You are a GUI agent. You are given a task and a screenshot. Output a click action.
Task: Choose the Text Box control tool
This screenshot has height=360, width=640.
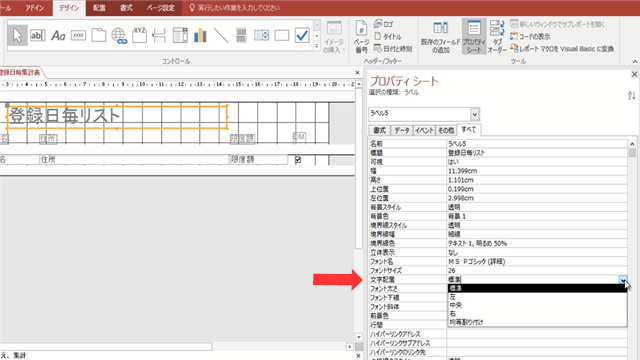37,36
